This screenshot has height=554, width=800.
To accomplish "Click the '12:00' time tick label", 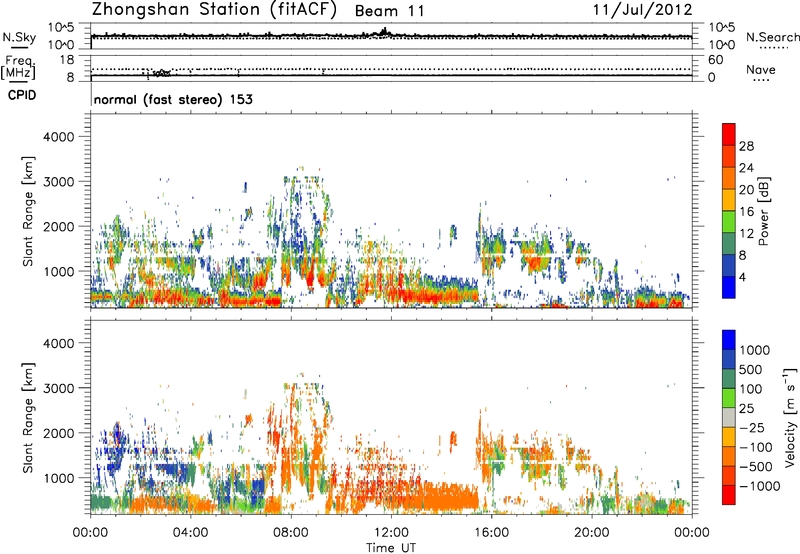I will pyautogui.click(x=391, y=533).
